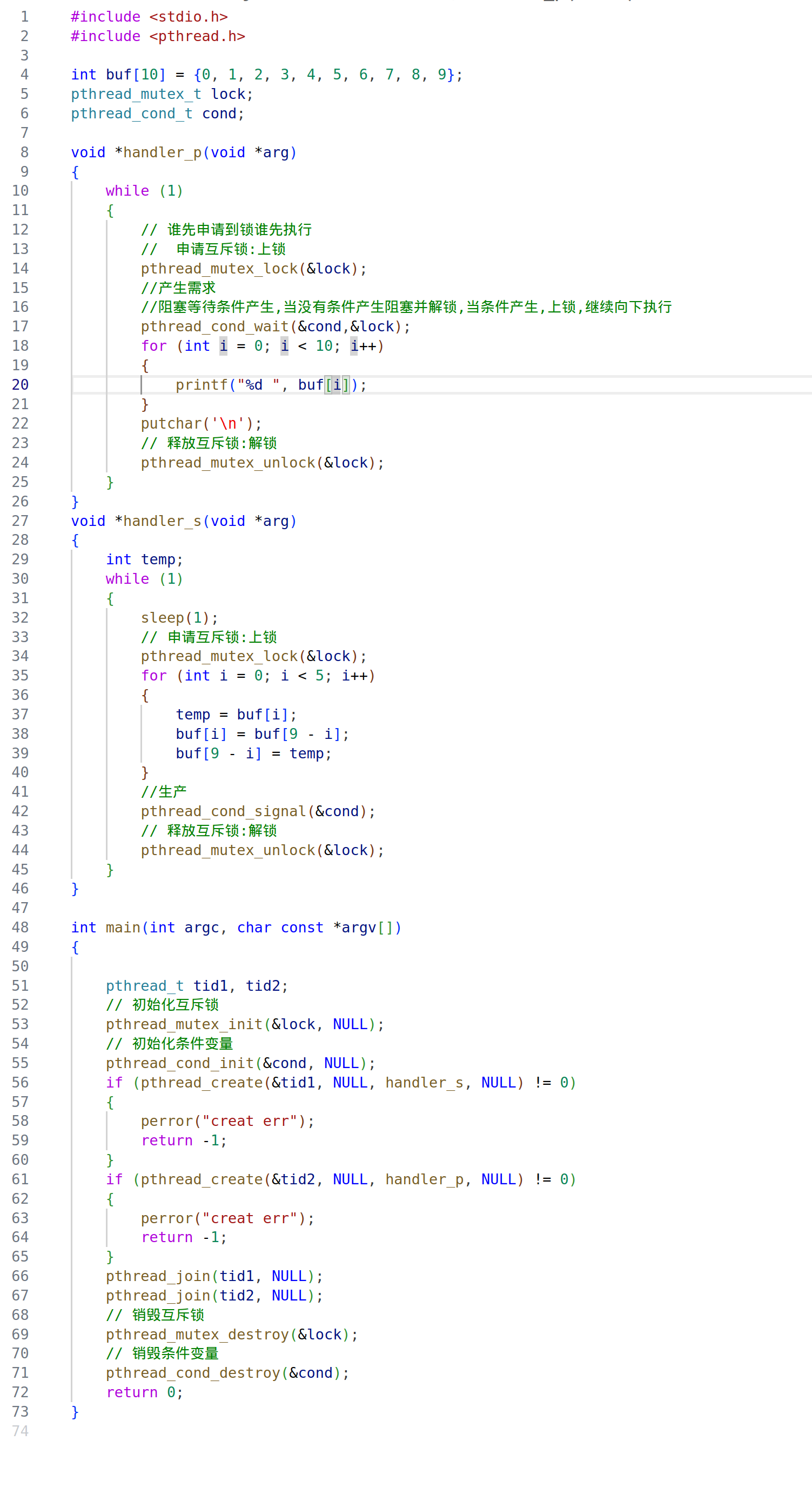Click line number 73 in the gutter

pos(21,1412)
